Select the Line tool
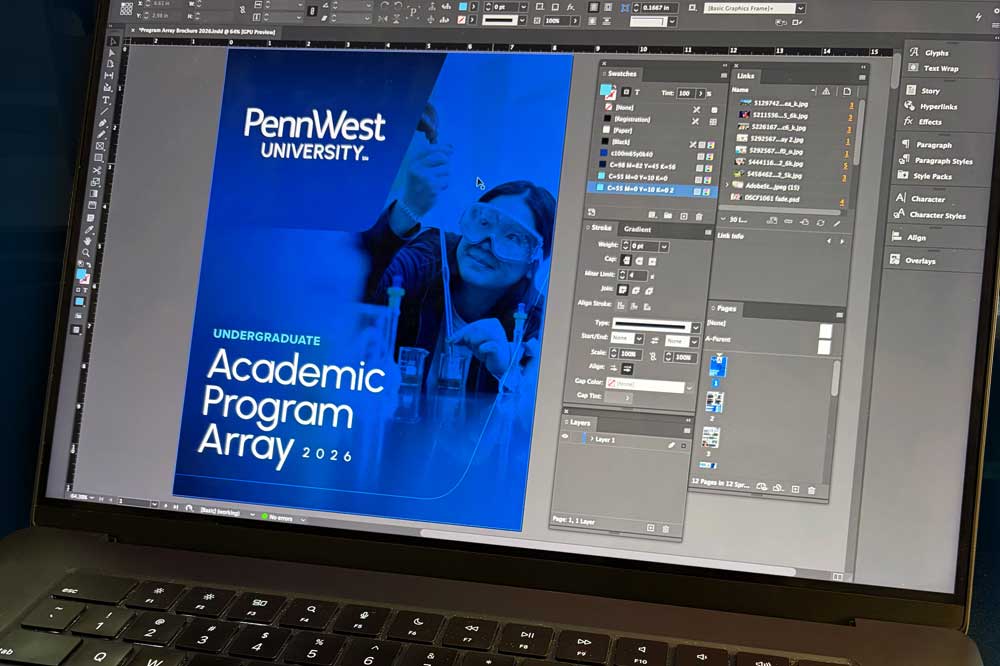 (x=104, y=111)
